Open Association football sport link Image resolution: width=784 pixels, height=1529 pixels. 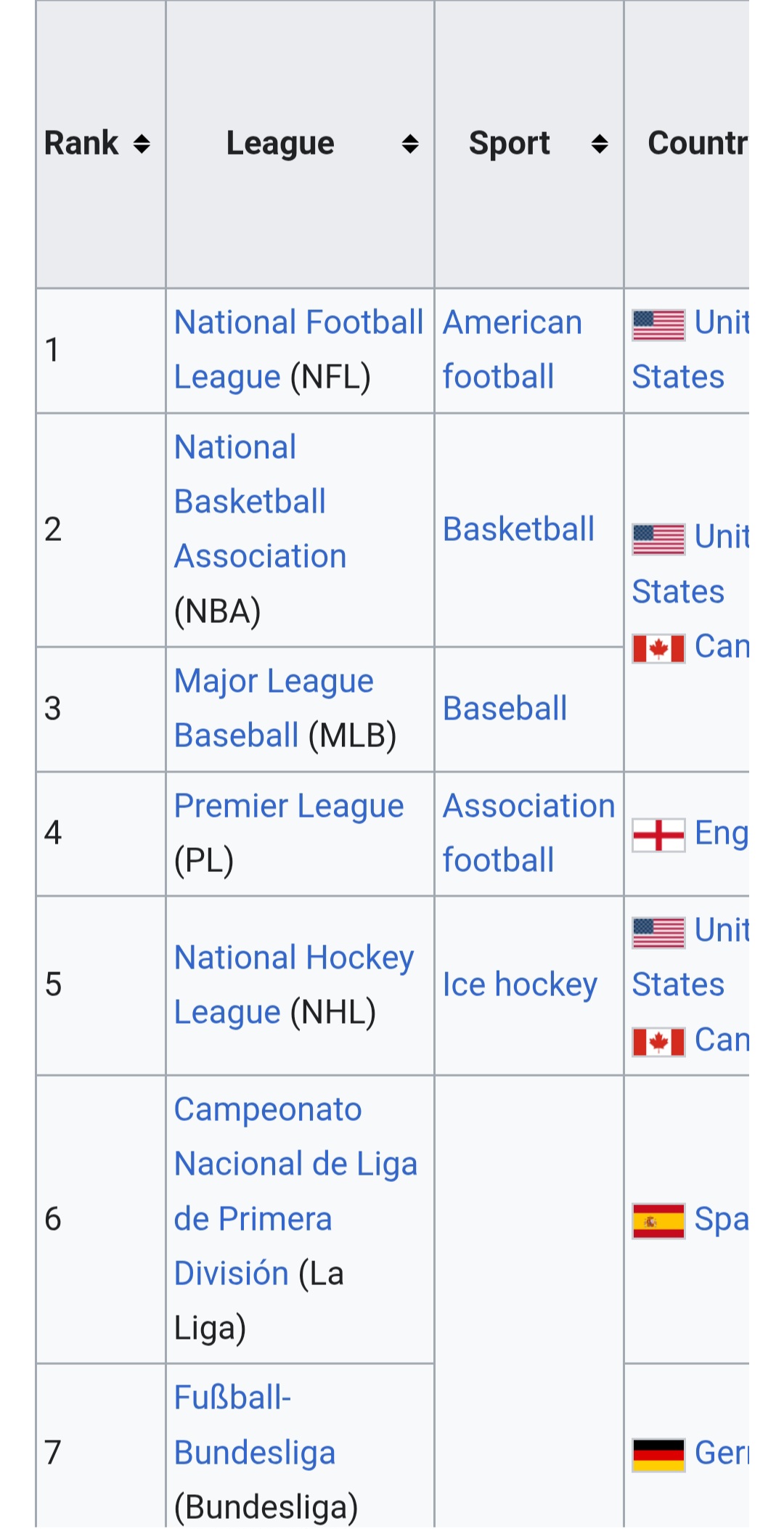coord(529,833)
